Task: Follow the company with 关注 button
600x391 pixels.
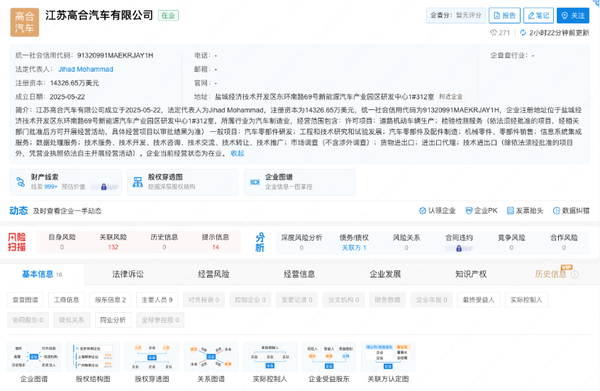Action: pos(573,15)
